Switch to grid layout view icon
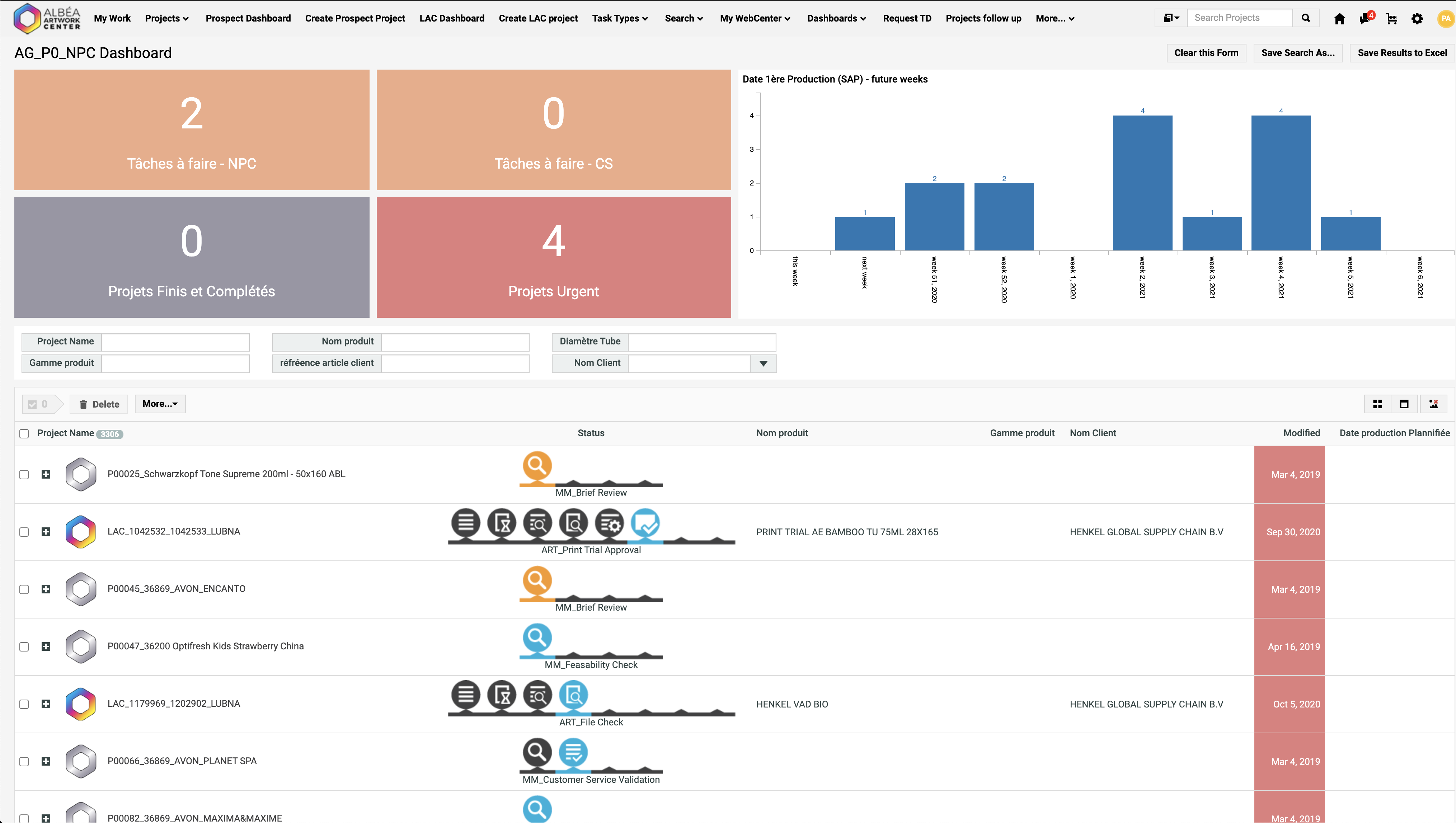Screen dimensions: 1456x823 click(1377, 404)
